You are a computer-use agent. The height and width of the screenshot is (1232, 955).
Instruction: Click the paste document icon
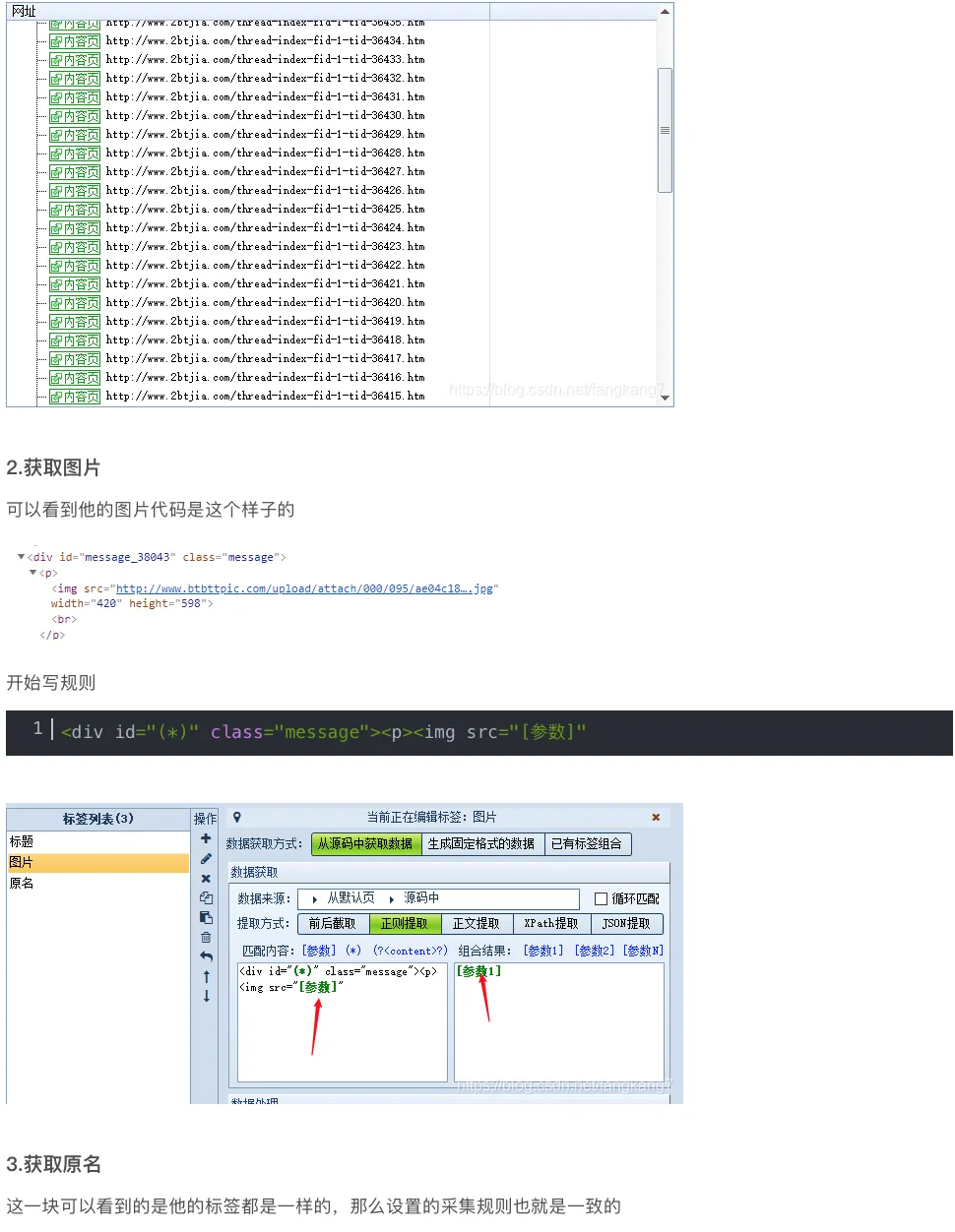206,917
